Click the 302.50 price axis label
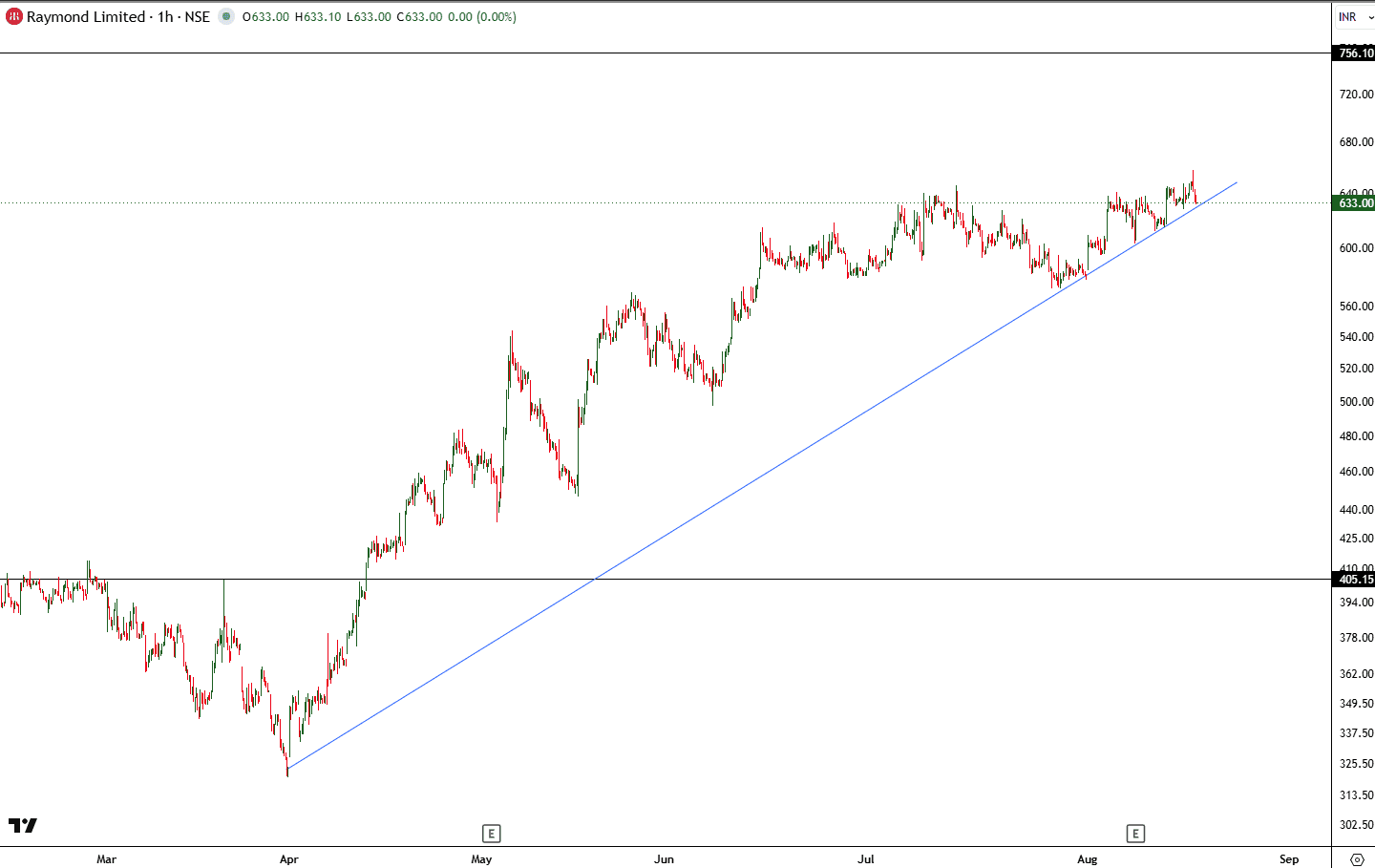The width and height of the screenshot is (1375, 868). click(x=1356, y=824)
